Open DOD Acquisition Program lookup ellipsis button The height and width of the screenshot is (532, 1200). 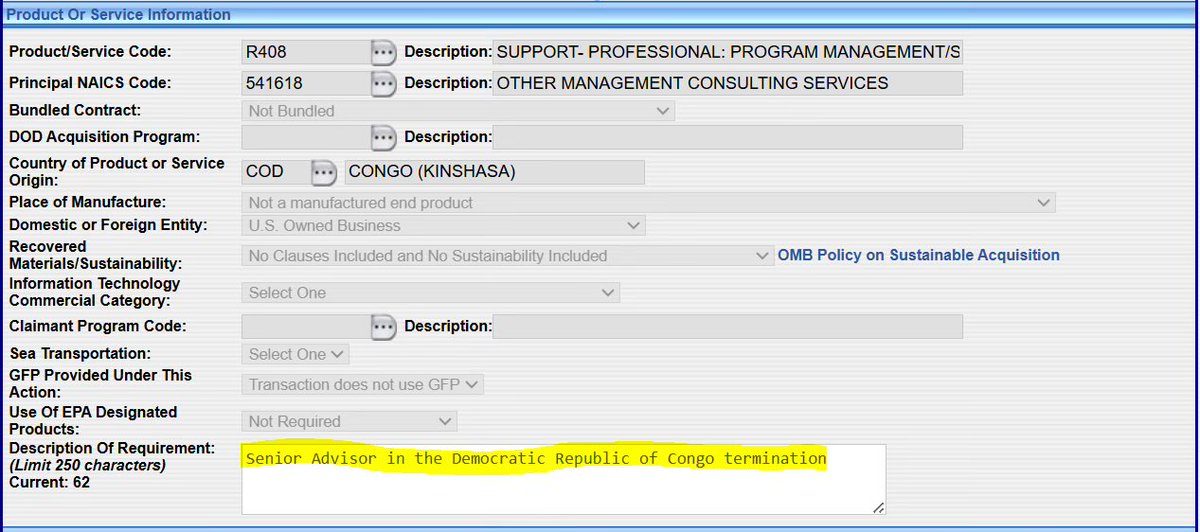coord(383,137)
